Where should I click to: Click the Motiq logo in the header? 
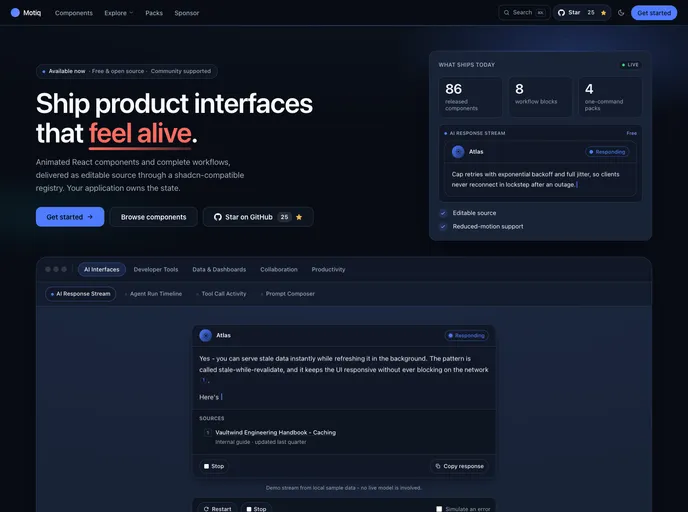click(x=25, y=13)
